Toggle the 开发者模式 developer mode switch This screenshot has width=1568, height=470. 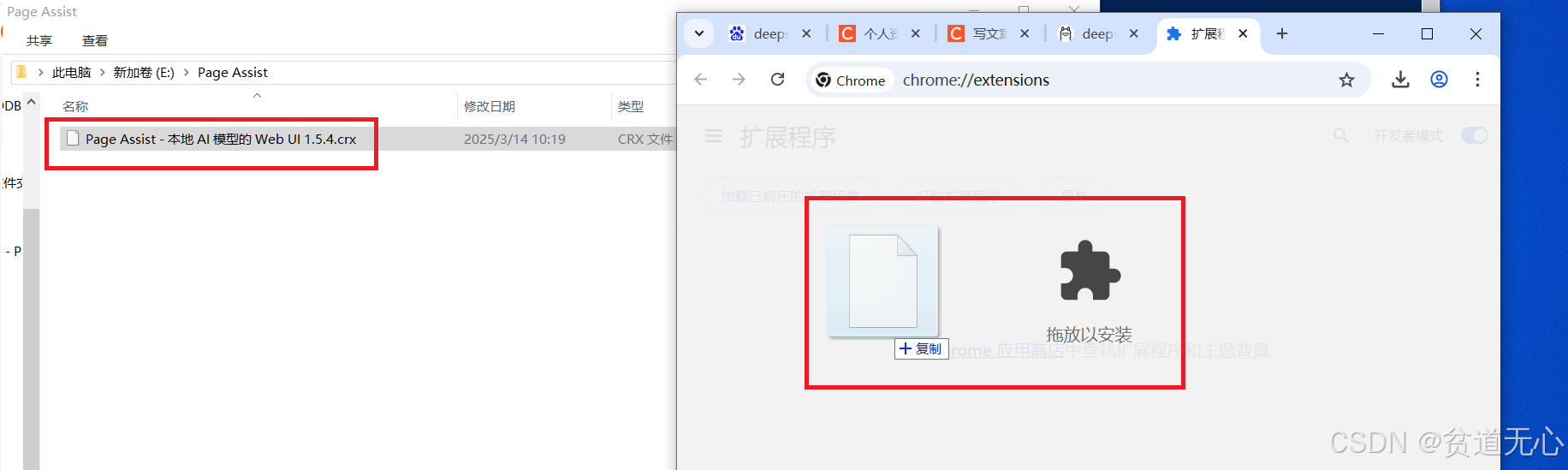tap(1474, 135)
